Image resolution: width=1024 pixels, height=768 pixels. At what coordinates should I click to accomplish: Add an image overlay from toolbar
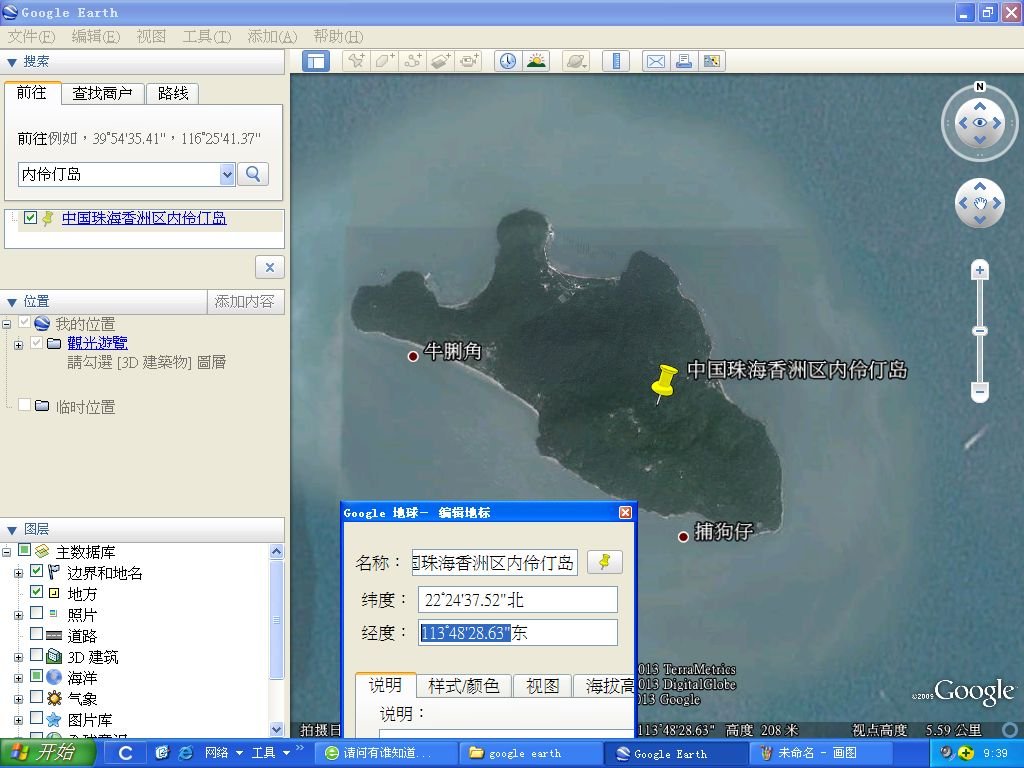(x=441, y=61)
